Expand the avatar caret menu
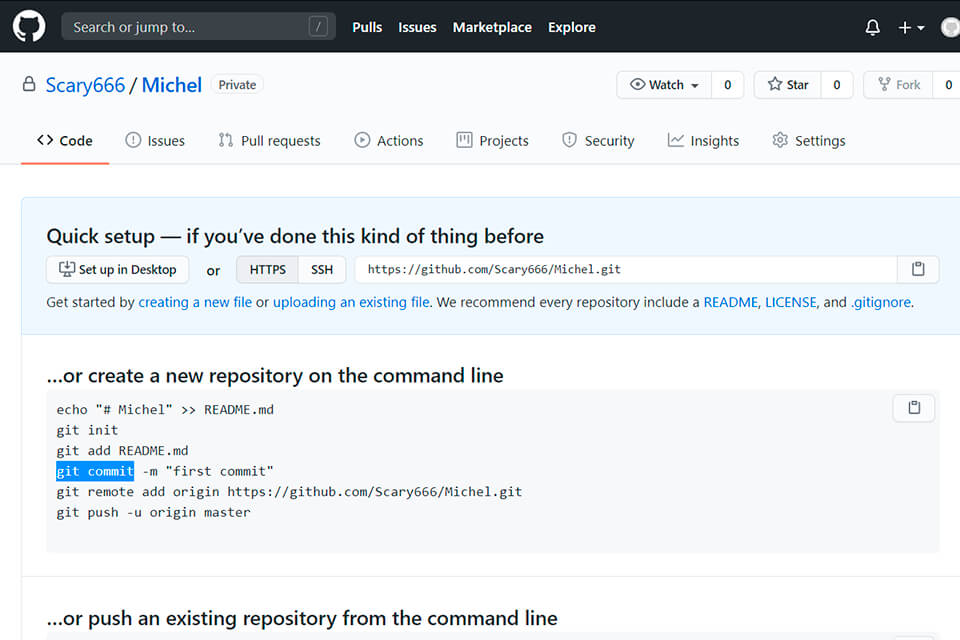Screen dimensions: 960x640 point(921,27)
